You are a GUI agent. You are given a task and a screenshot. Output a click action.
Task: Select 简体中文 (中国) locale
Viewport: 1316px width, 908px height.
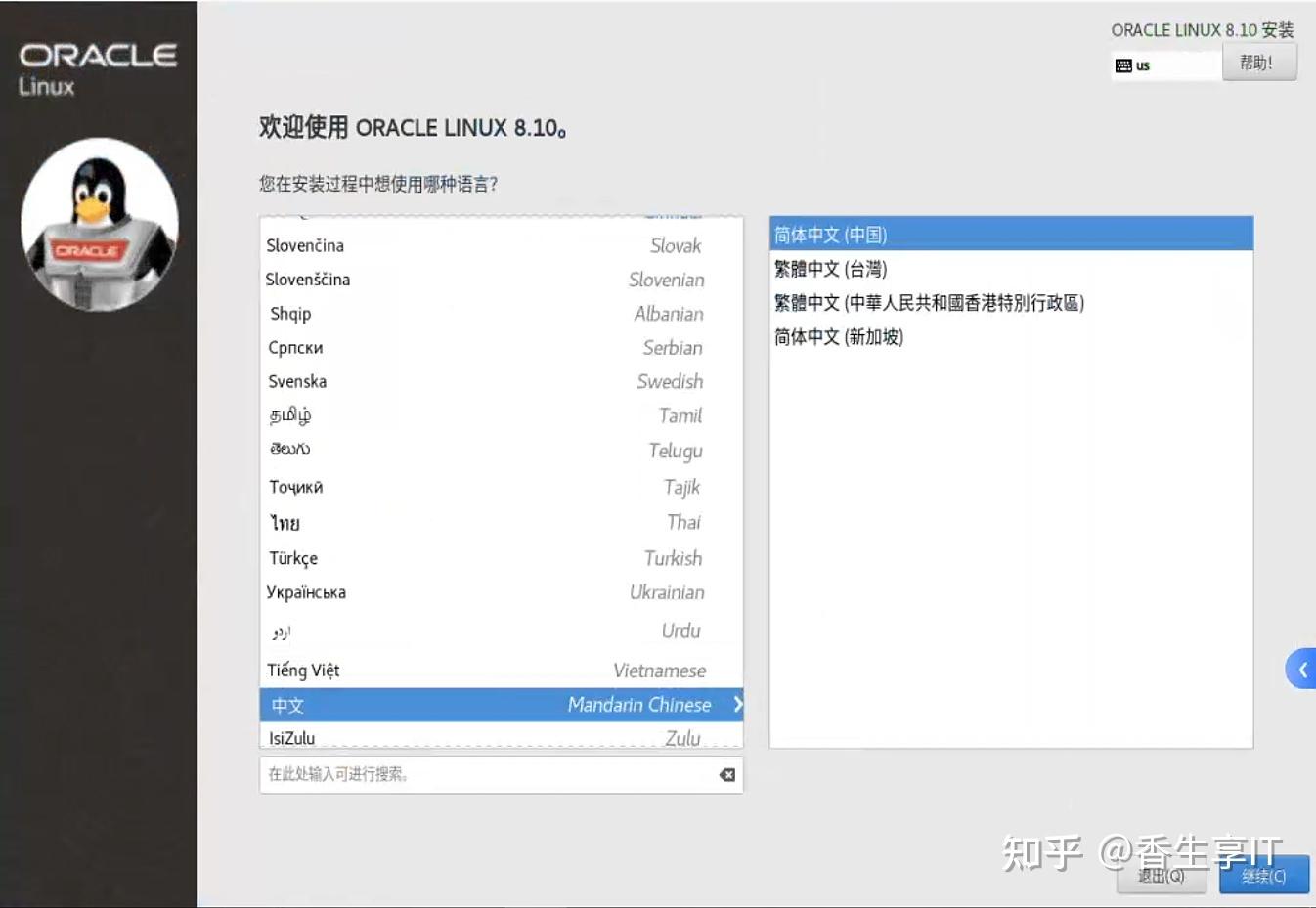tap(1011, 235)
